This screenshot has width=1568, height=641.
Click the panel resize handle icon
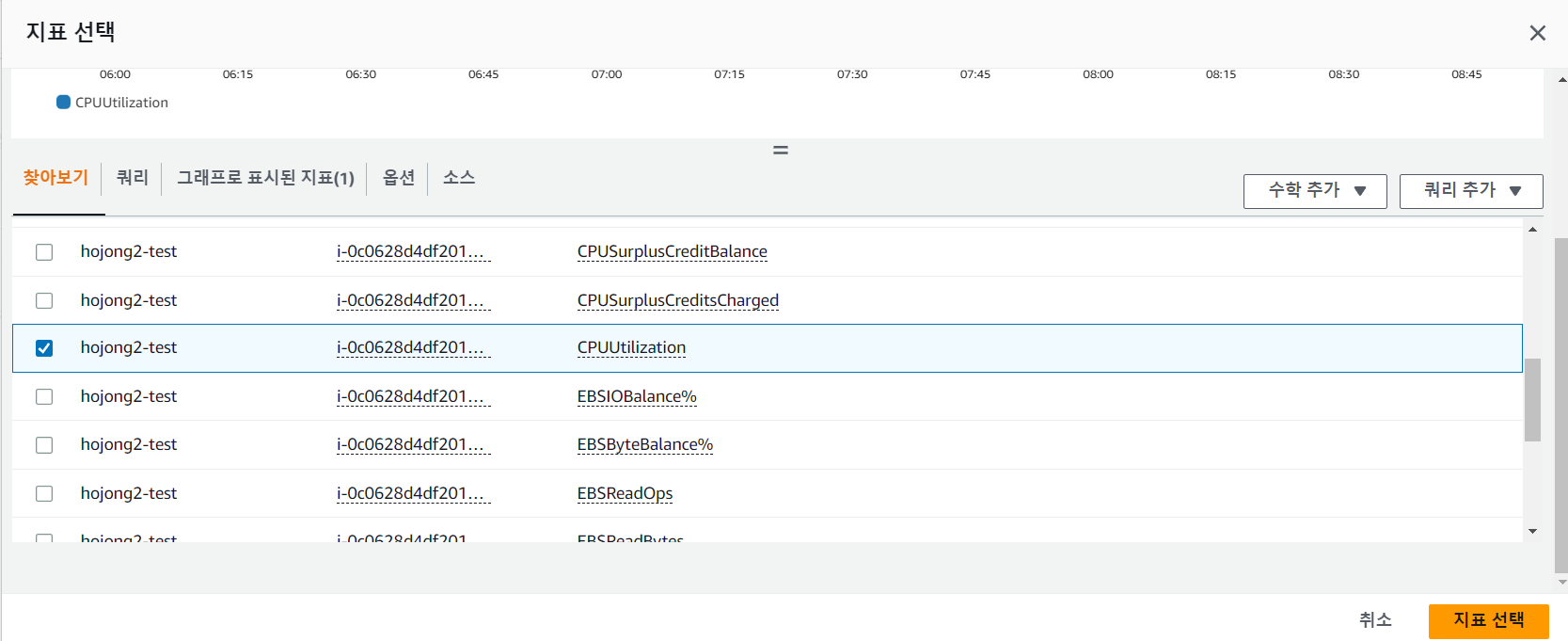[781, 150]
